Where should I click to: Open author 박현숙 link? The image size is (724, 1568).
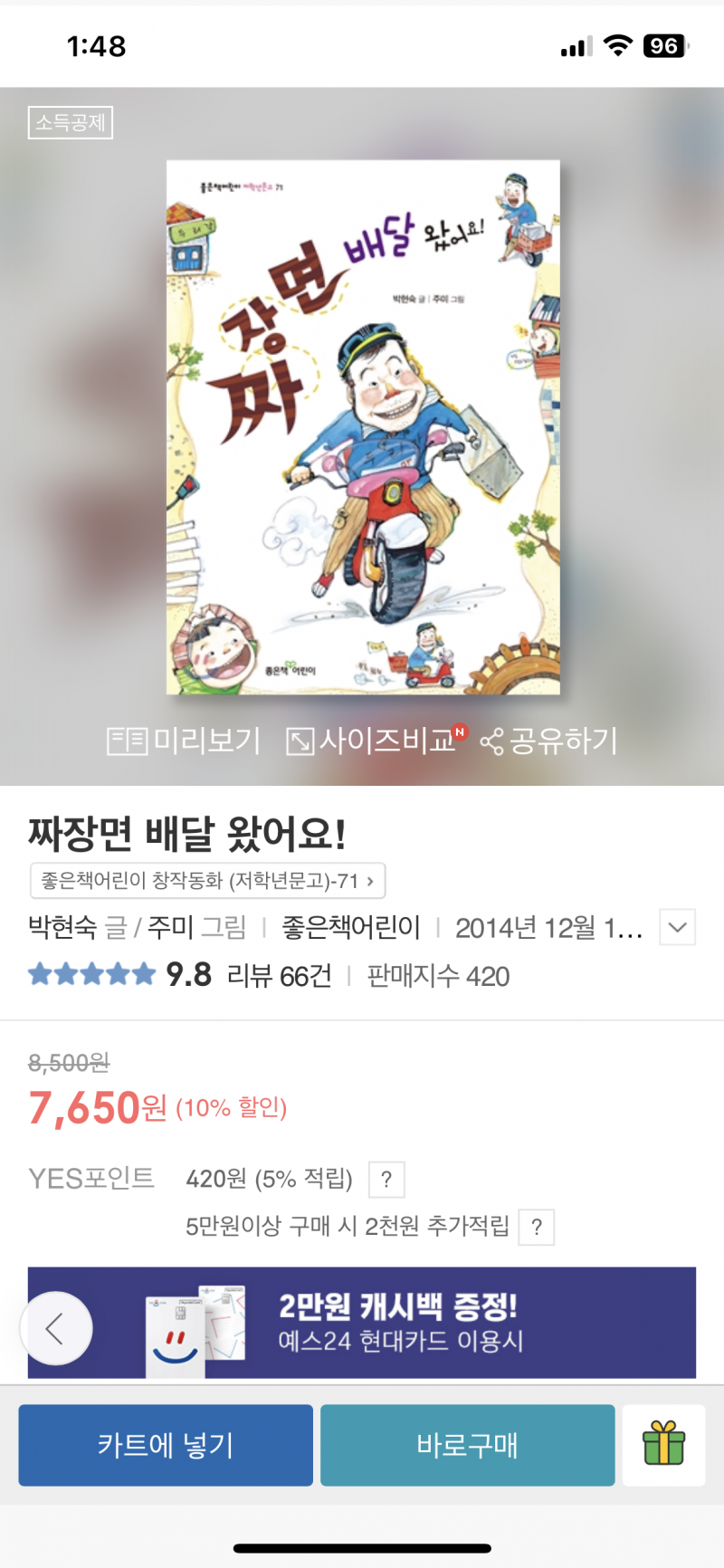click(62, 927)
